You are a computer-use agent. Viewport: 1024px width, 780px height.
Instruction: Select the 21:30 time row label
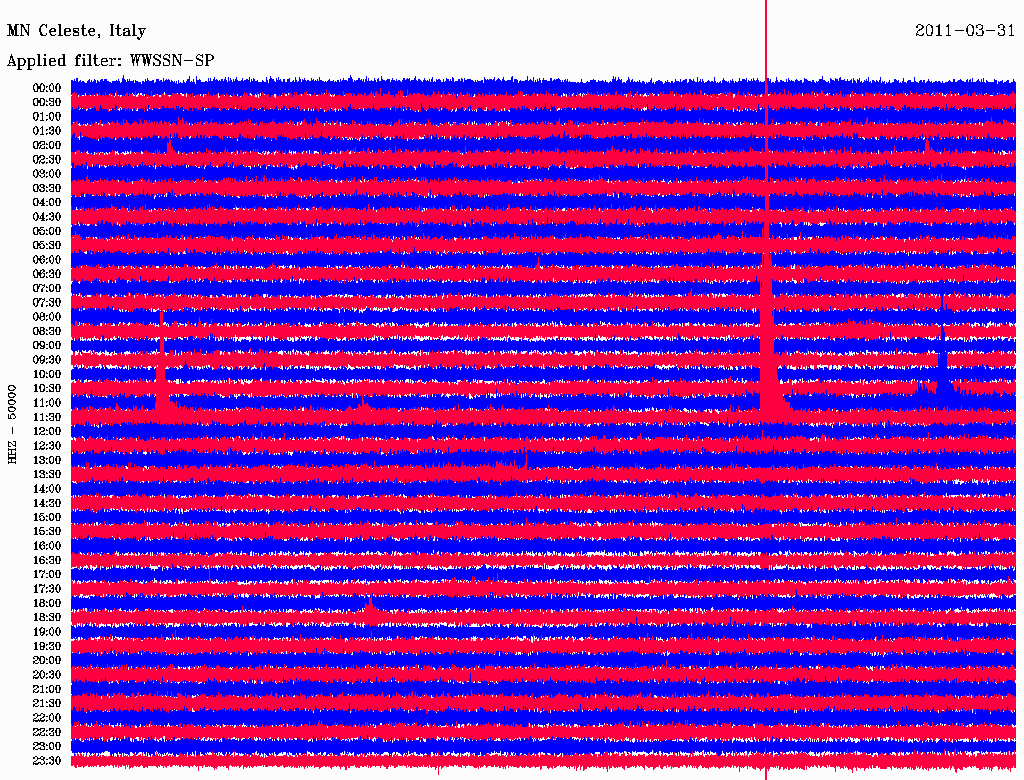pyautogui.click(x=47, y=703)
